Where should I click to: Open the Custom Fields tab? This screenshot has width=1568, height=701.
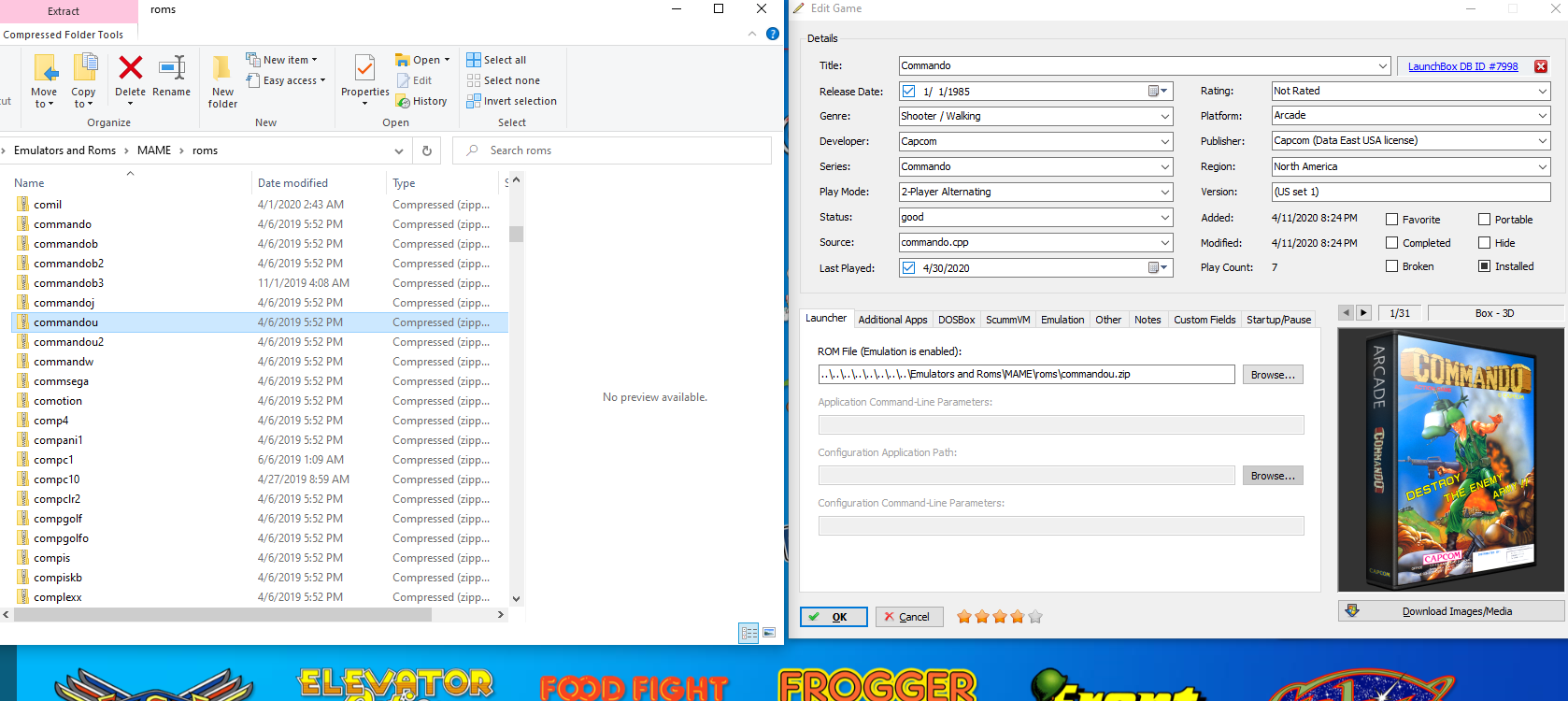coord(1205,320)
